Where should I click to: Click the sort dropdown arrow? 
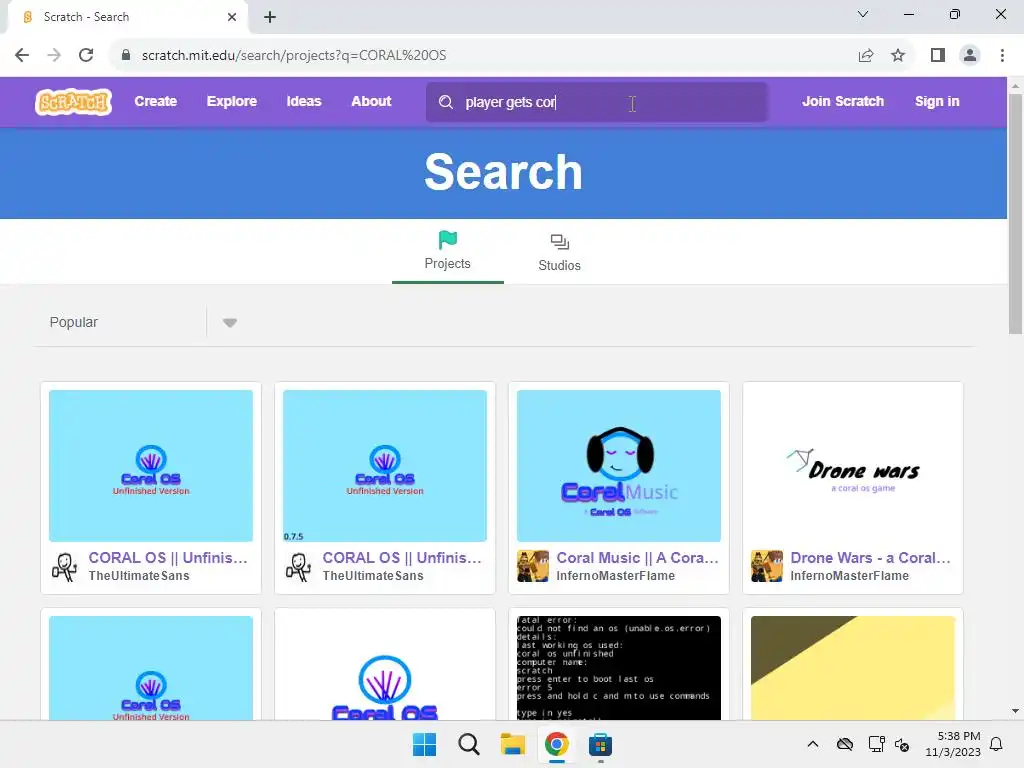click(x=229, y=323)
